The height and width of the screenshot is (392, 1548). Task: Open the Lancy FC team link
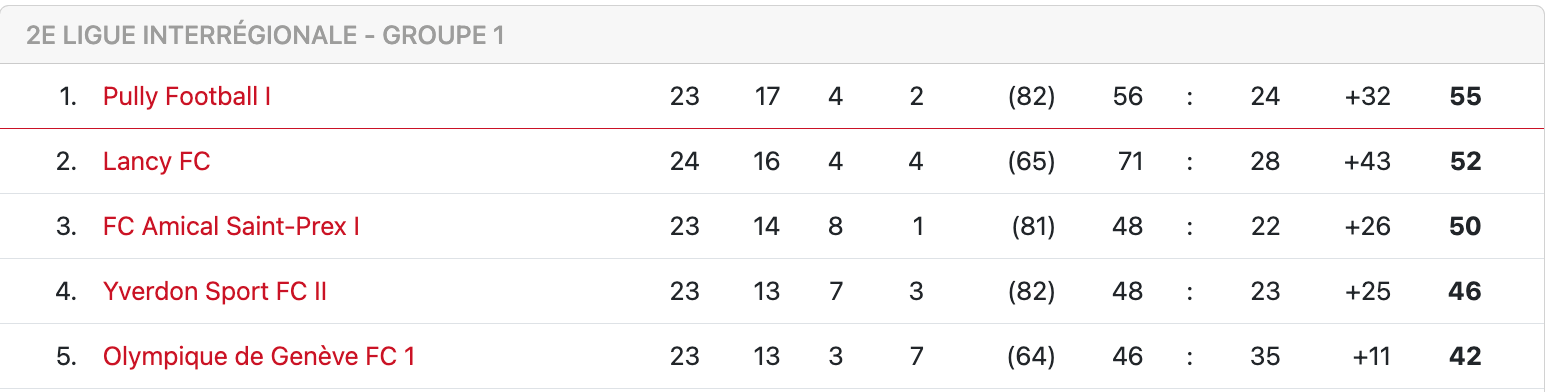coord(157,162)
